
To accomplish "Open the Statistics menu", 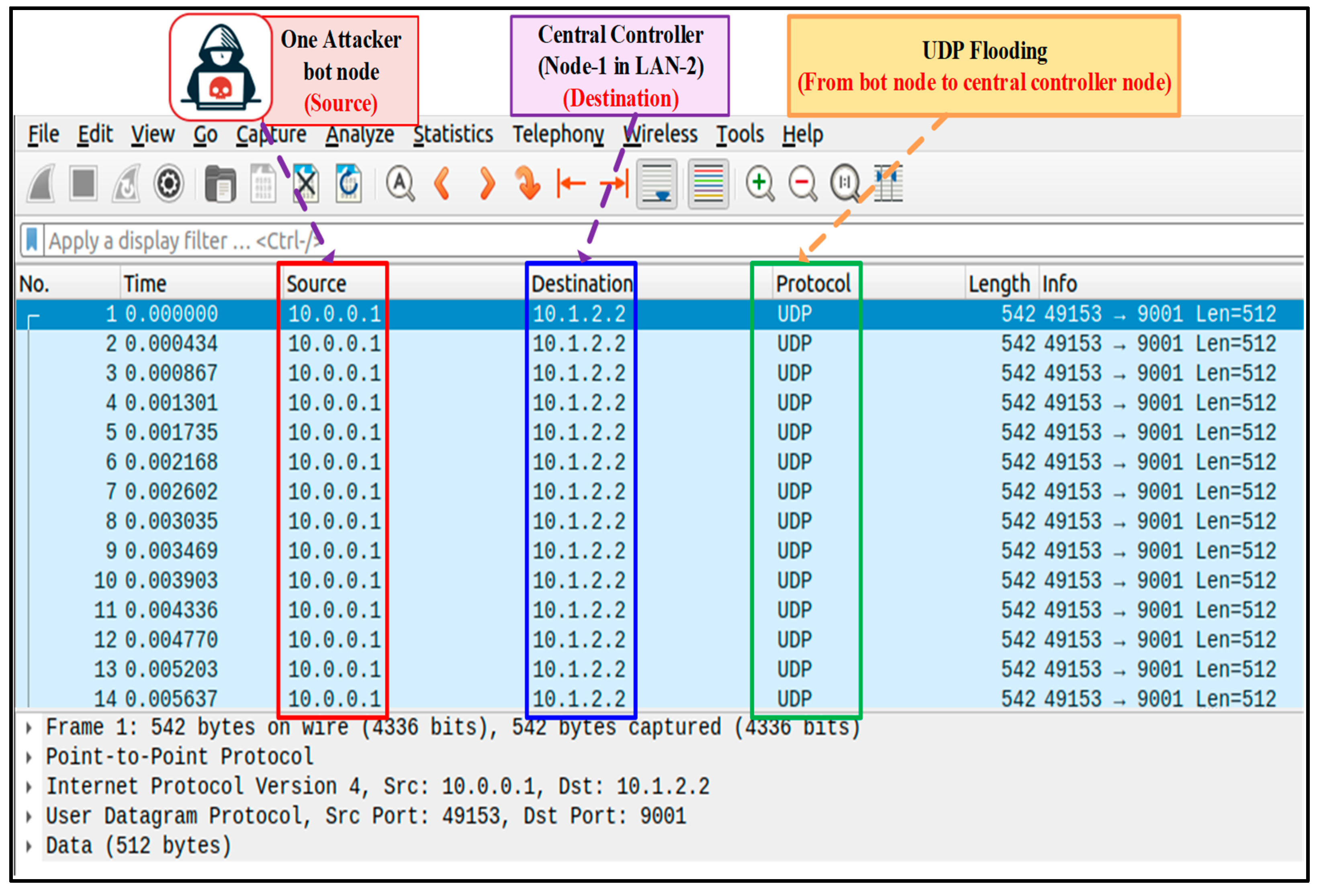I will [x=453, y=135].
